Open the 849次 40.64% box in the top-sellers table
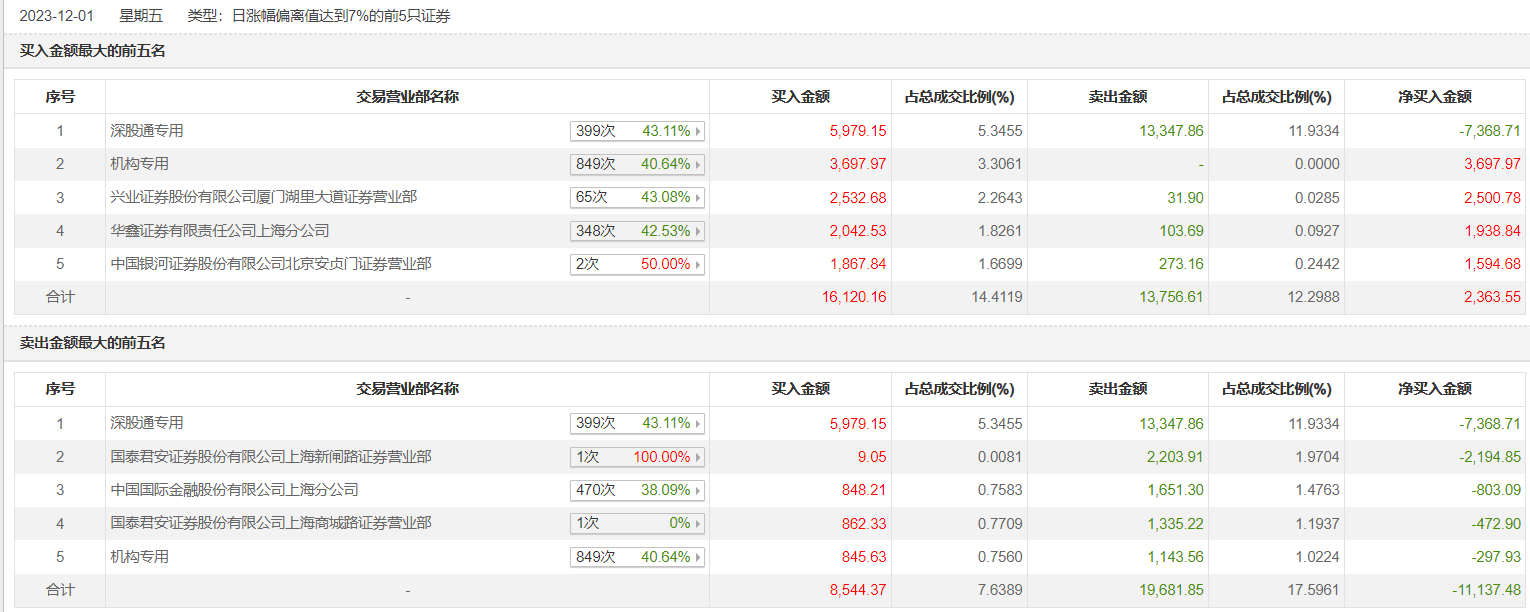Image resolution: width=1530 pixels, height=612 pixels. coord(637,557)
